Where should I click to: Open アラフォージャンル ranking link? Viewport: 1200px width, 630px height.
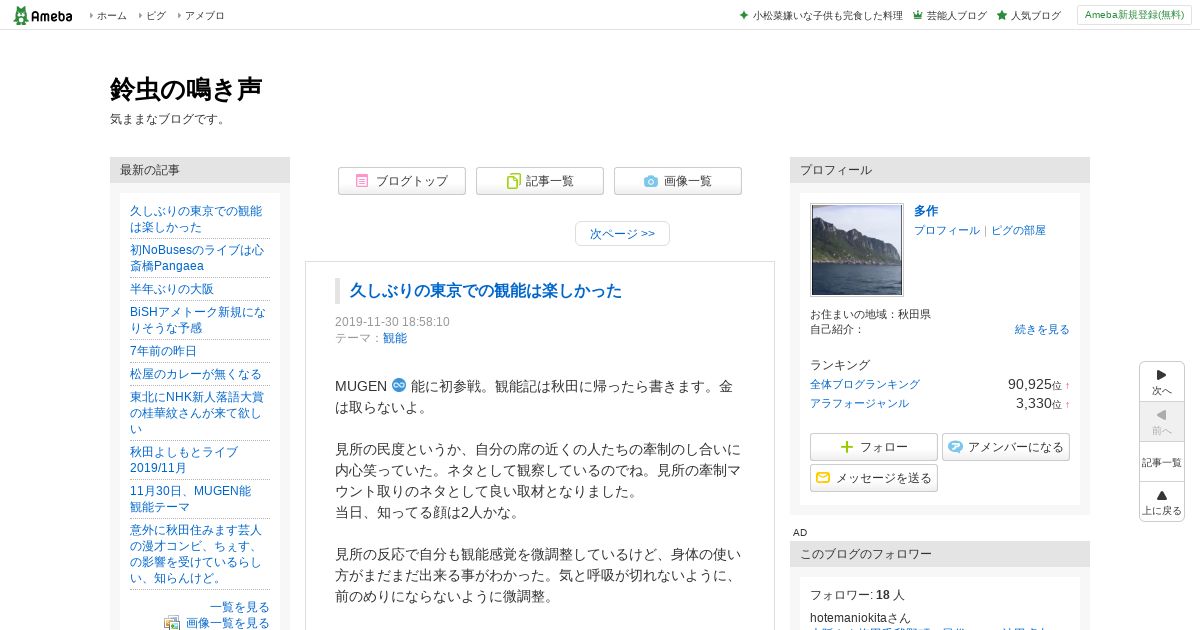pos(859,403)
